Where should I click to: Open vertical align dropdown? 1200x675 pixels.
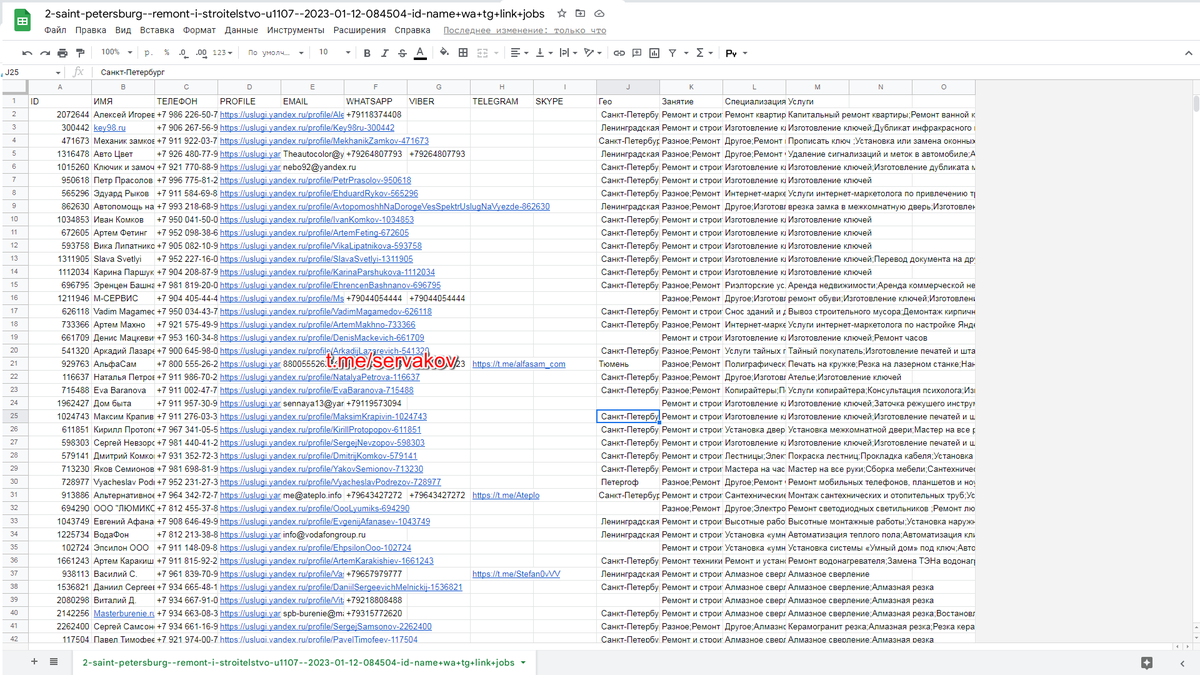[545, 53]
